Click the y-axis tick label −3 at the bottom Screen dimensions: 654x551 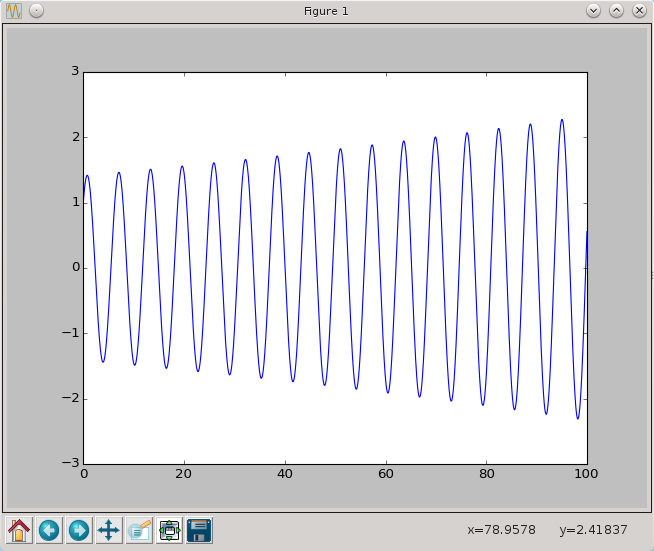(72, 463)
